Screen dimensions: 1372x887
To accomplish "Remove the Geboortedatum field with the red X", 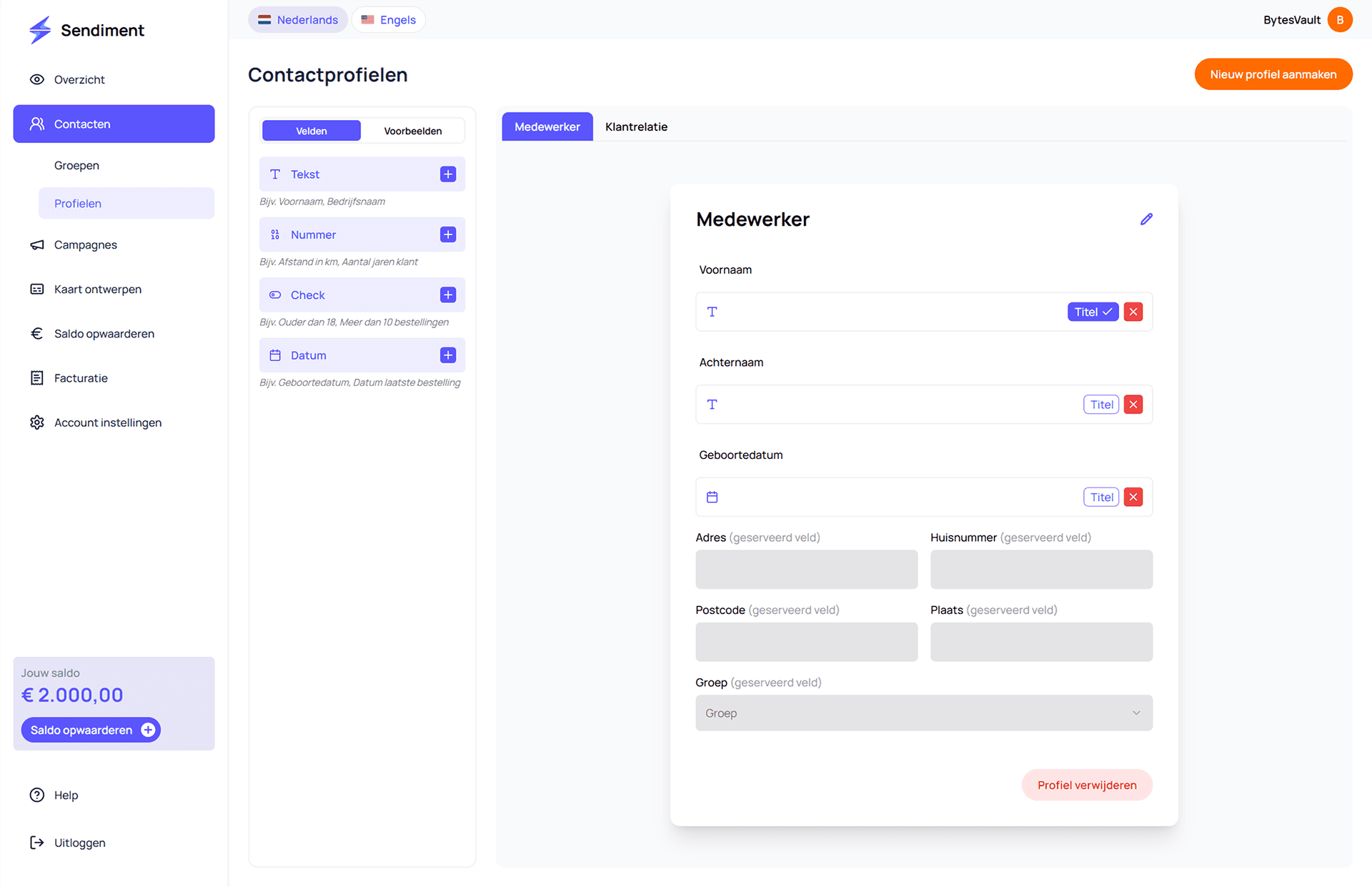I will click(x=1132, y=497).
